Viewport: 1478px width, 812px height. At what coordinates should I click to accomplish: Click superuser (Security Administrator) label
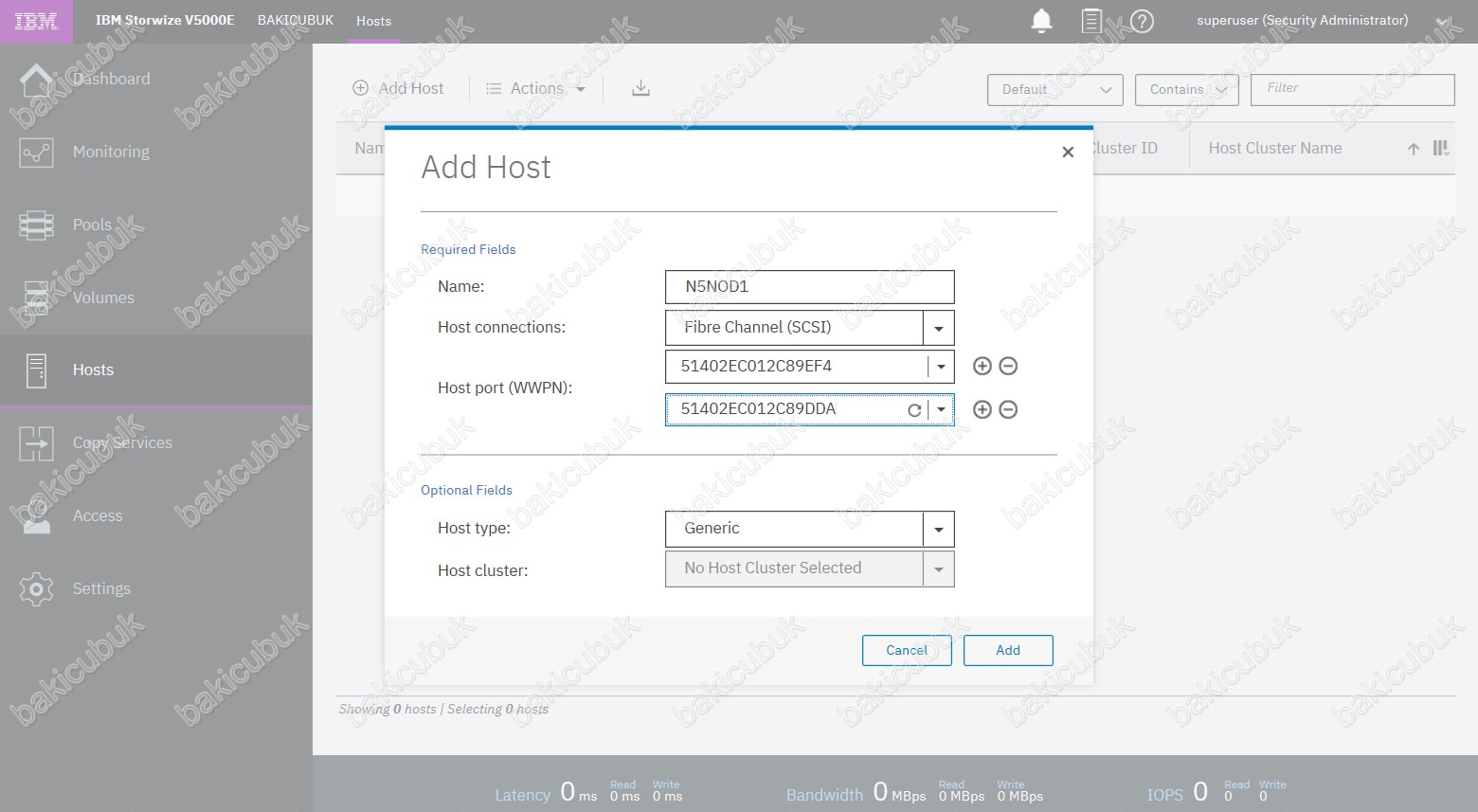[x=1303, y=20]
